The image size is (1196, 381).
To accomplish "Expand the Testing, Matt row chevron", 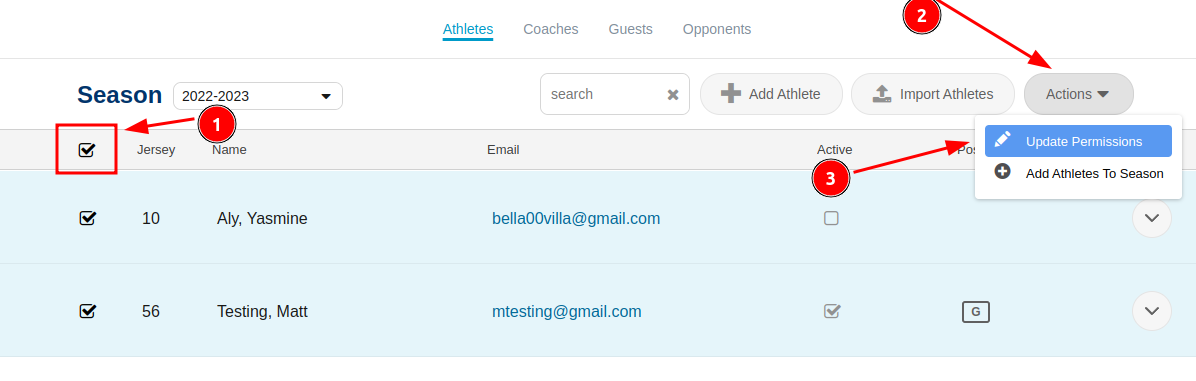I will point(1152,311).
